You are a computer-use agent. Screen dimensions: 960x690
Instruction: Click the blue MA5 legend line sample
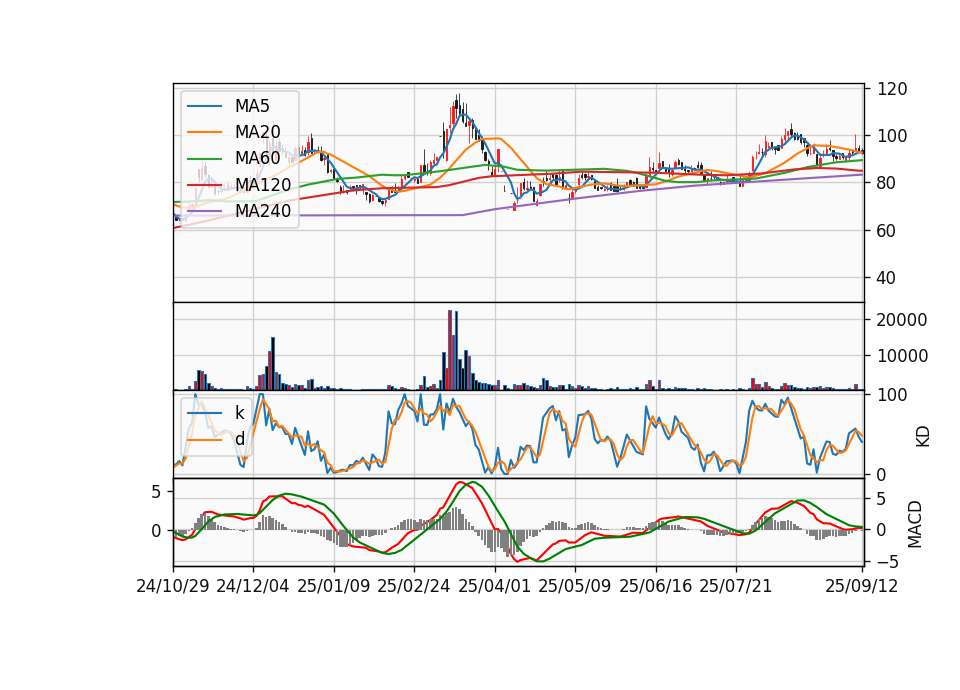[x=204, y=106]
